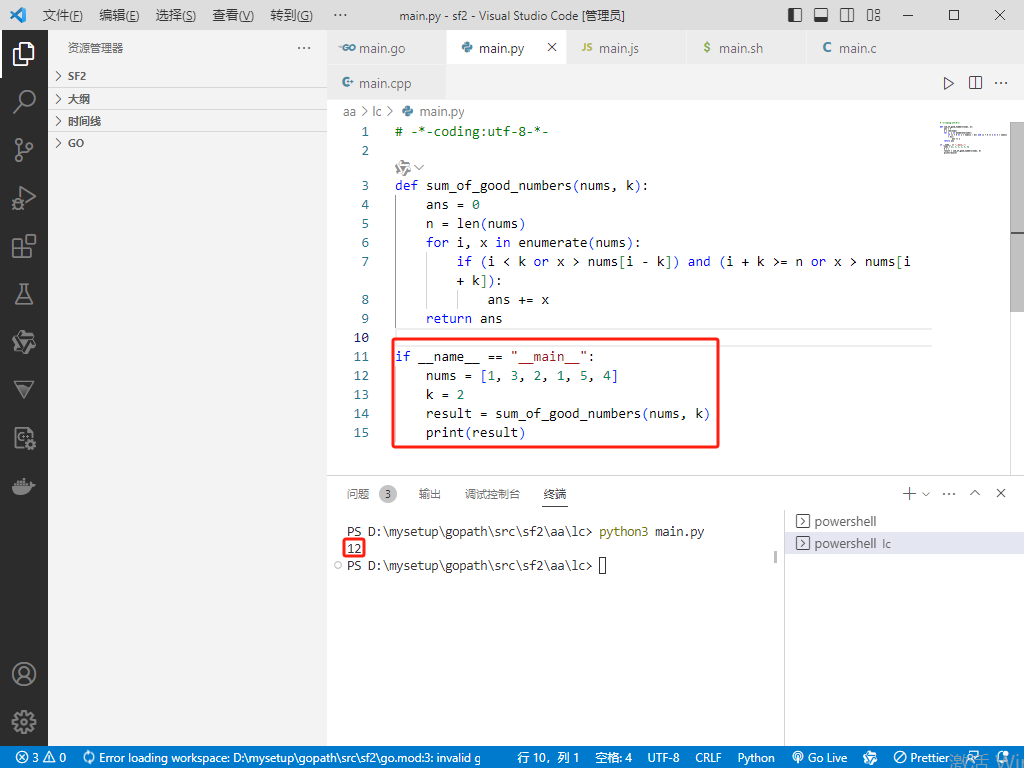
Task: Change file encoding UTF-8
Action: point(664,758)
